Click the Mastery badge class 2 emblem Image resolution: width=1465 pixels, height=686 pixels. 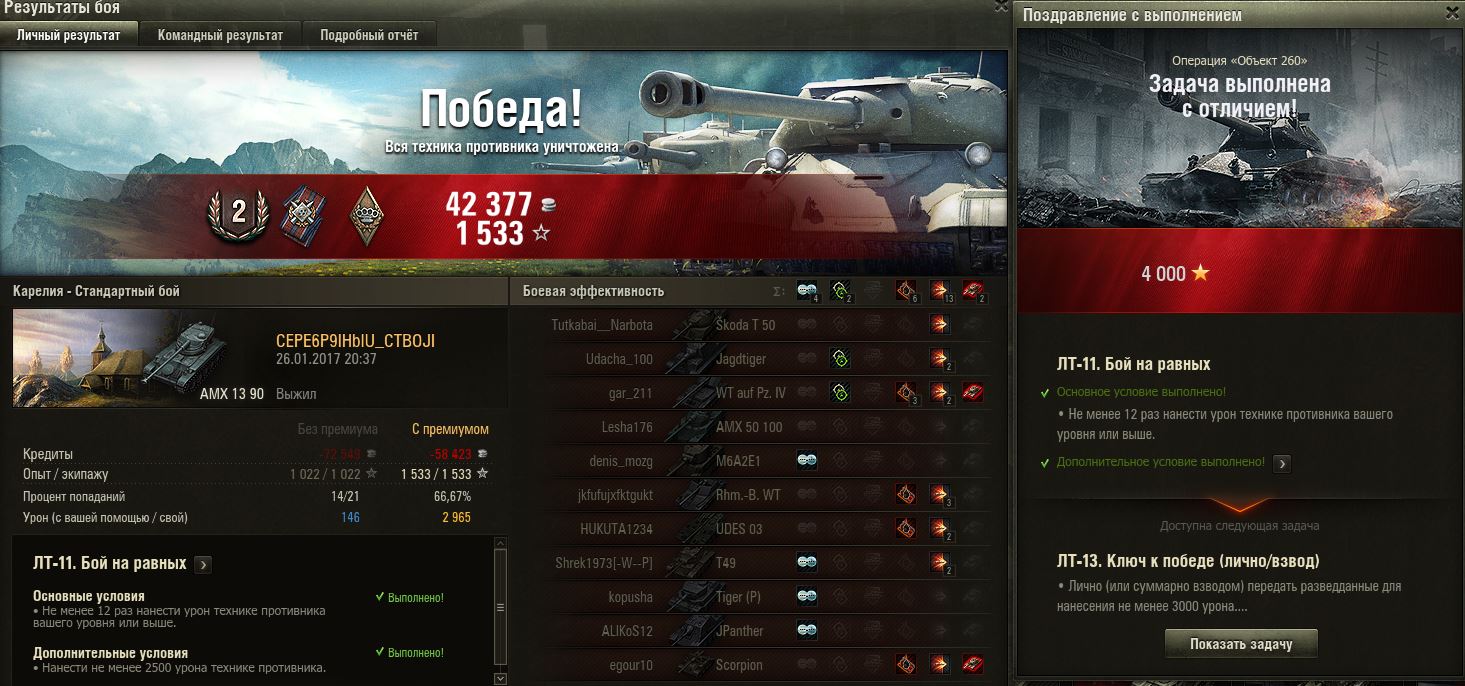point(238,211)
